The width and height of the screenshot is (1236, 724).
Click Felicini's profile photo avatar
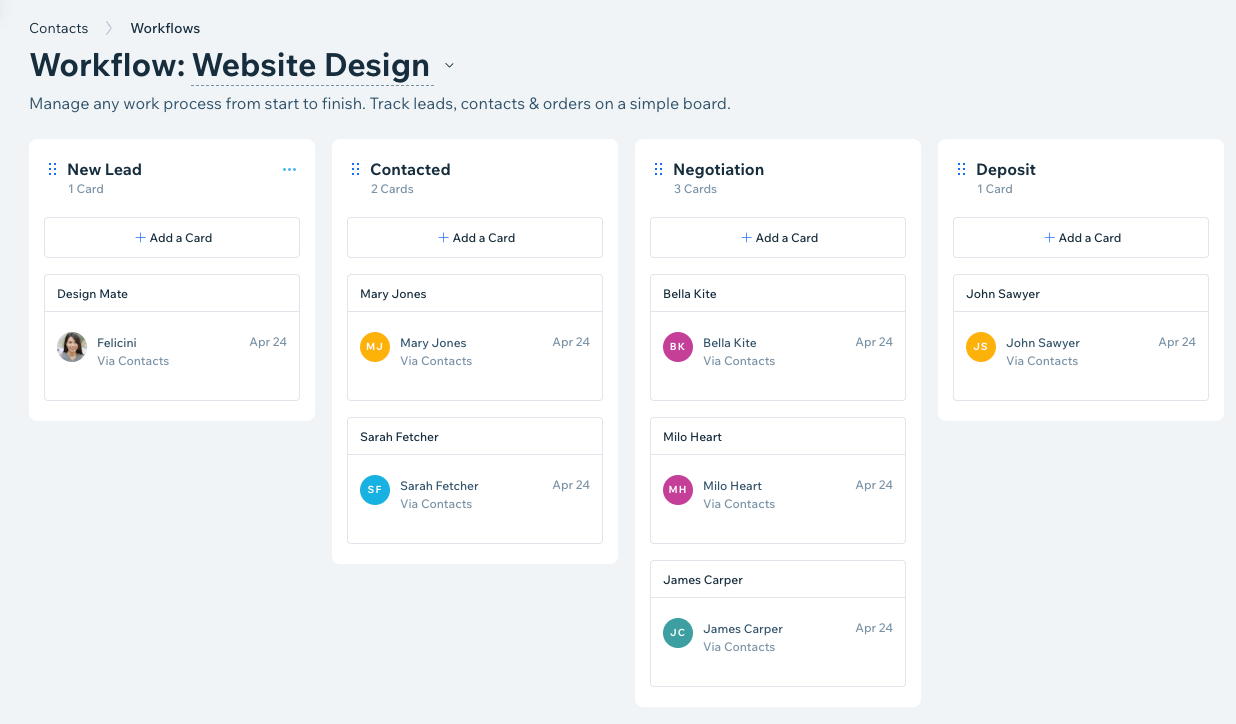tap(72, 347)
